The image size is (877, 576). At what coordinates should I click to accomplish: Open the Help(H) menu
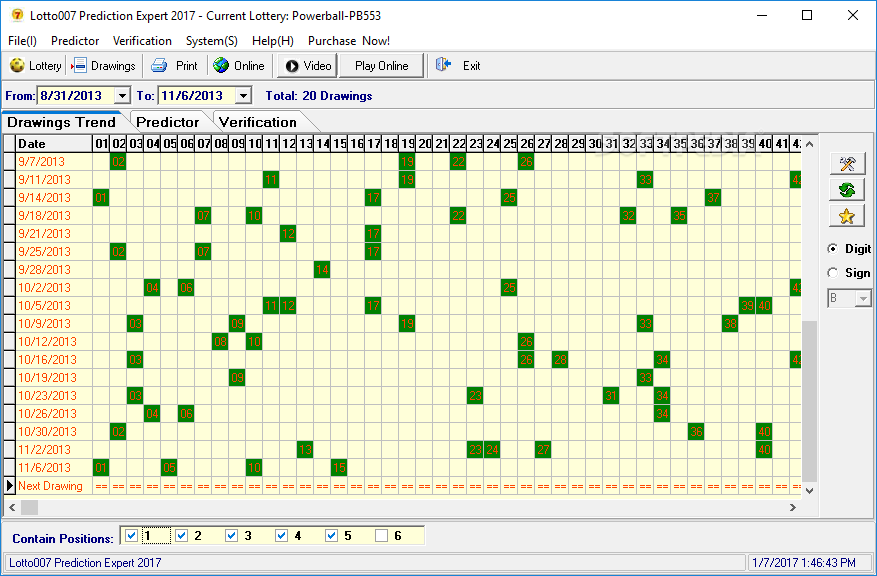(x=272, y=41)
